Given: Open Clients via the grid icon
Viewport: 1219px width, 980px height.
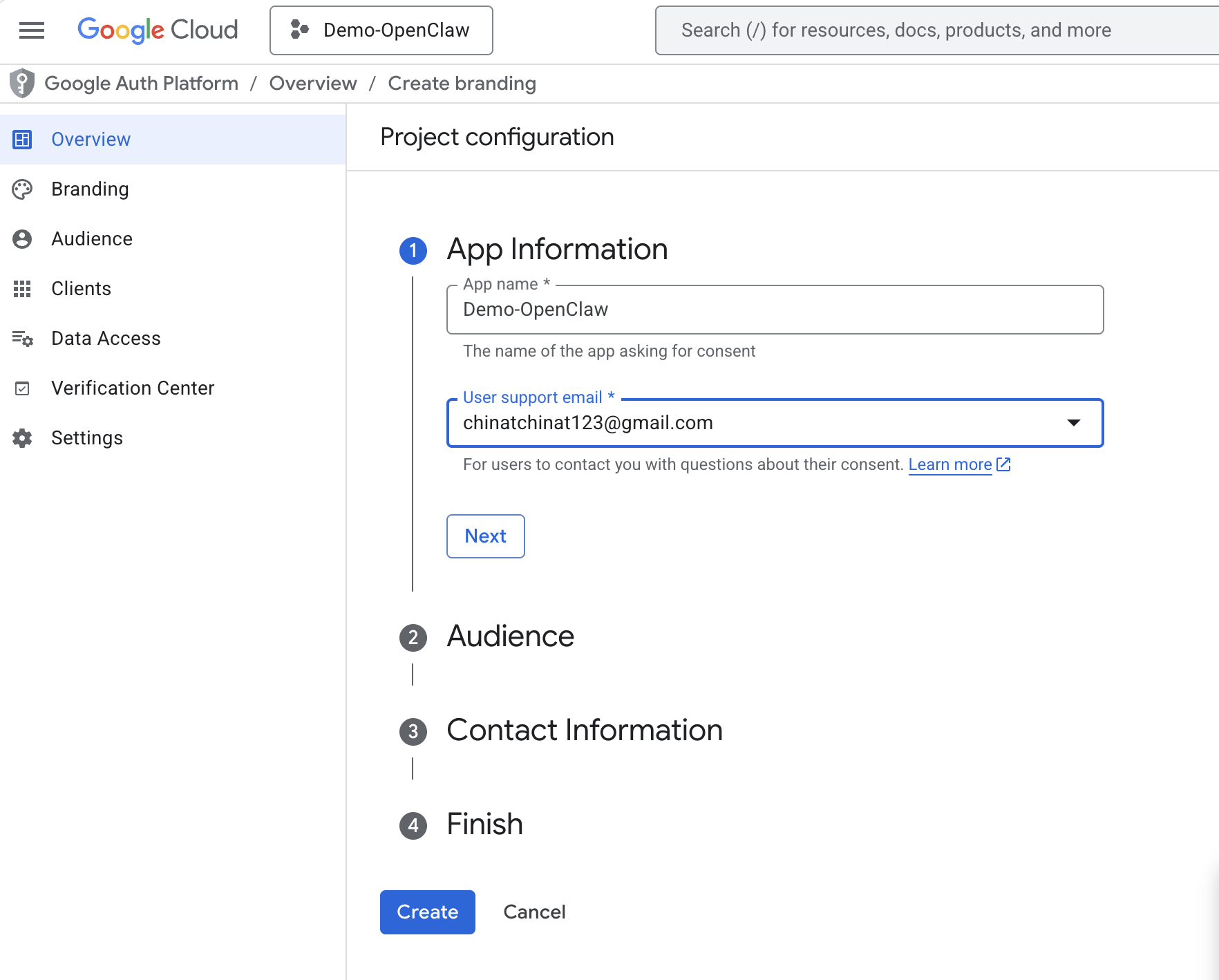Looking at the screenshot, I should (23, 289).
